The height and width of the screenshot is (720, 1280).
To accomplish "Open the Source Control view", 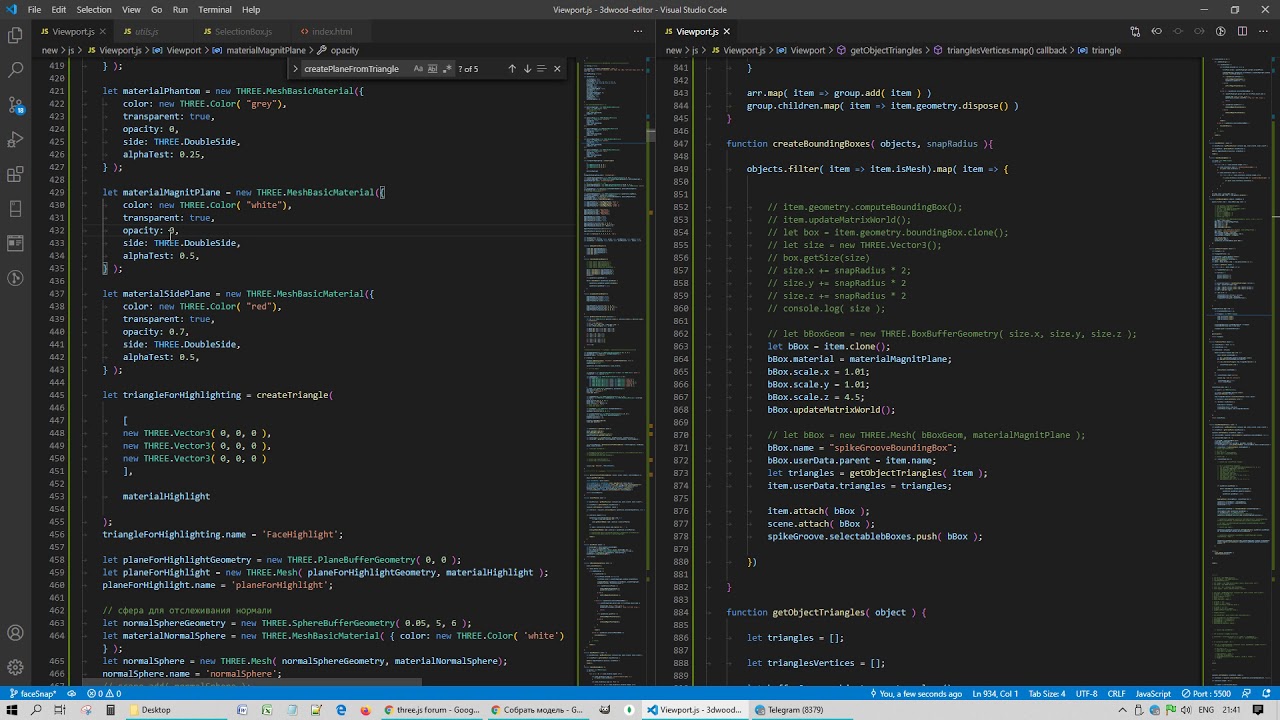I will tap(15, 105).
